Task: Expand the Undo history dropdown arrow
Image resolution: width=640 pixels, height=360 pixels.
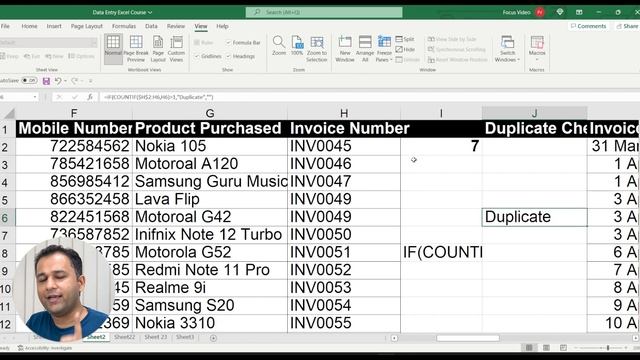Action: click(65, 81)
